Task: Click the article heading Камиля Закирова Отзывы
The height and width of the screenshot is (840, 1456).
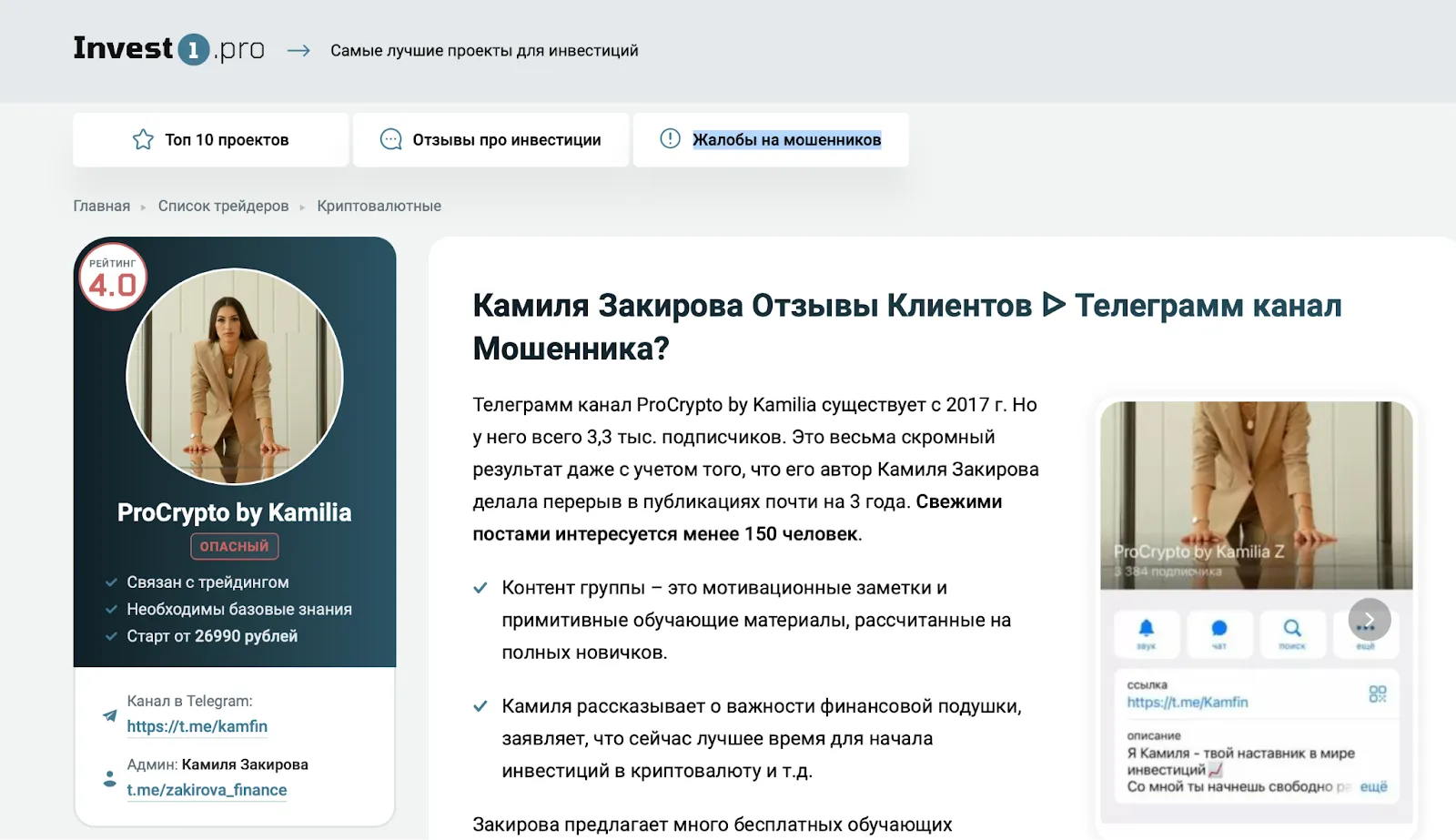Action: 907,327
